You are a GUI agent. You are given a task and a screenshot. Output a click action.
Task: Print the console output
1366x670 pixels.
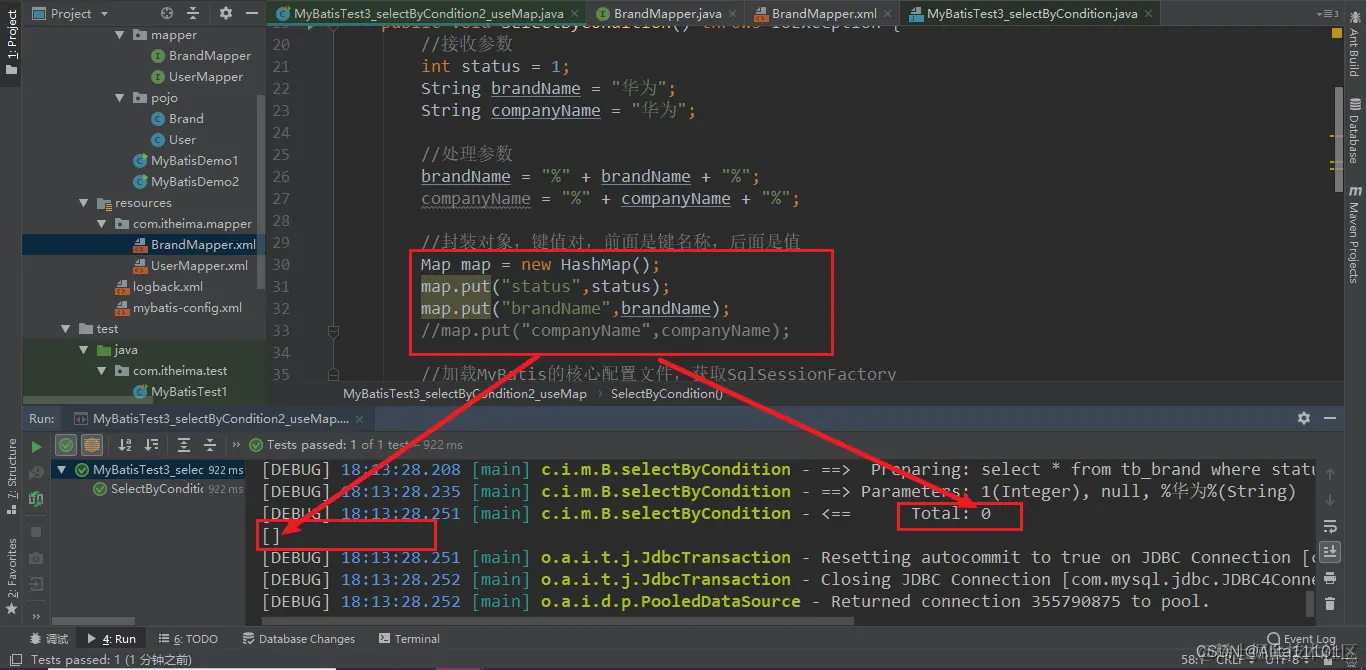(1330, 577)
